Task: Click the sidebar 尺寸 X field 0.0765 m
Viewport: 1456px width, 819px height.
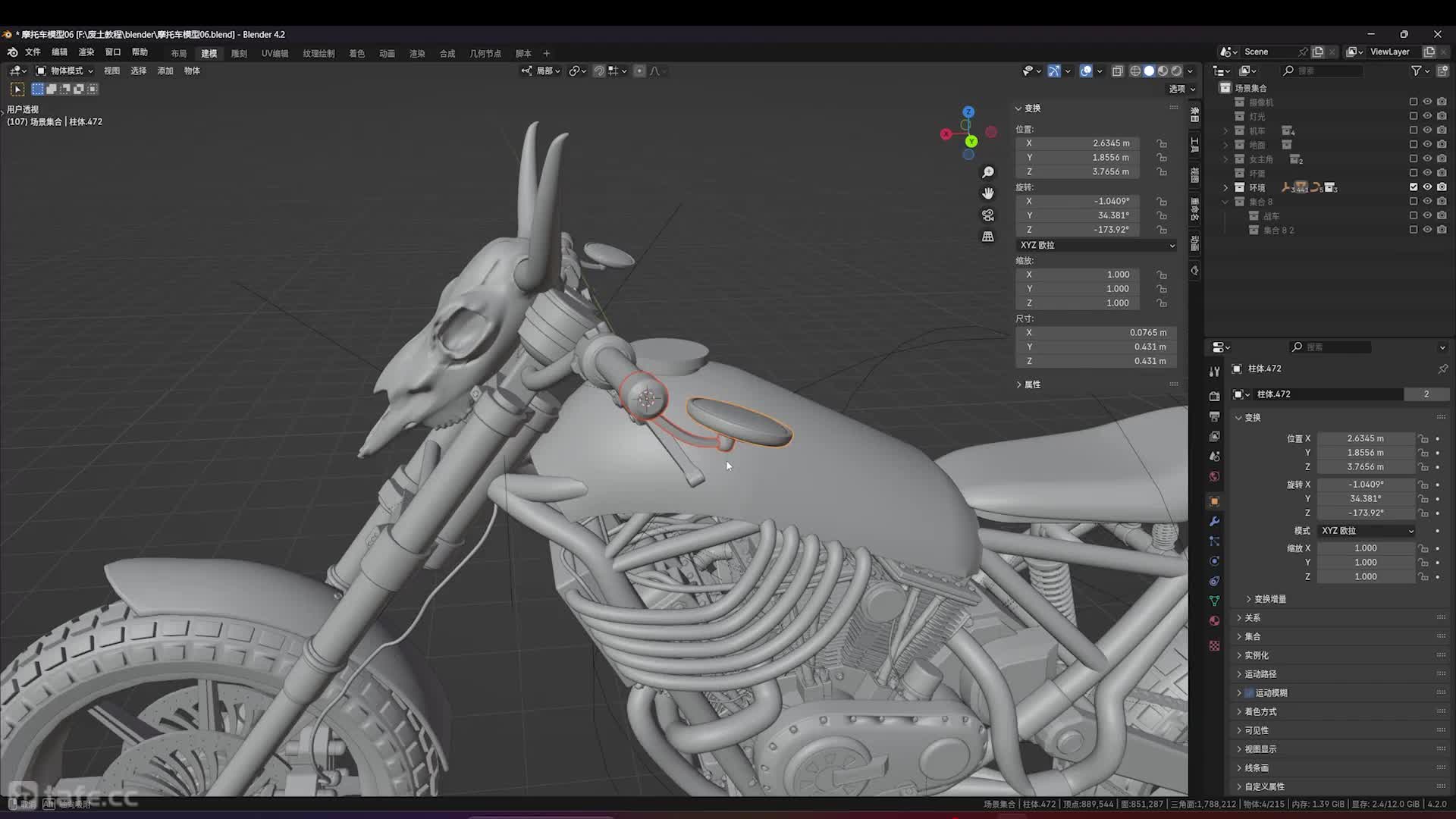Action: pos(1096,333)
